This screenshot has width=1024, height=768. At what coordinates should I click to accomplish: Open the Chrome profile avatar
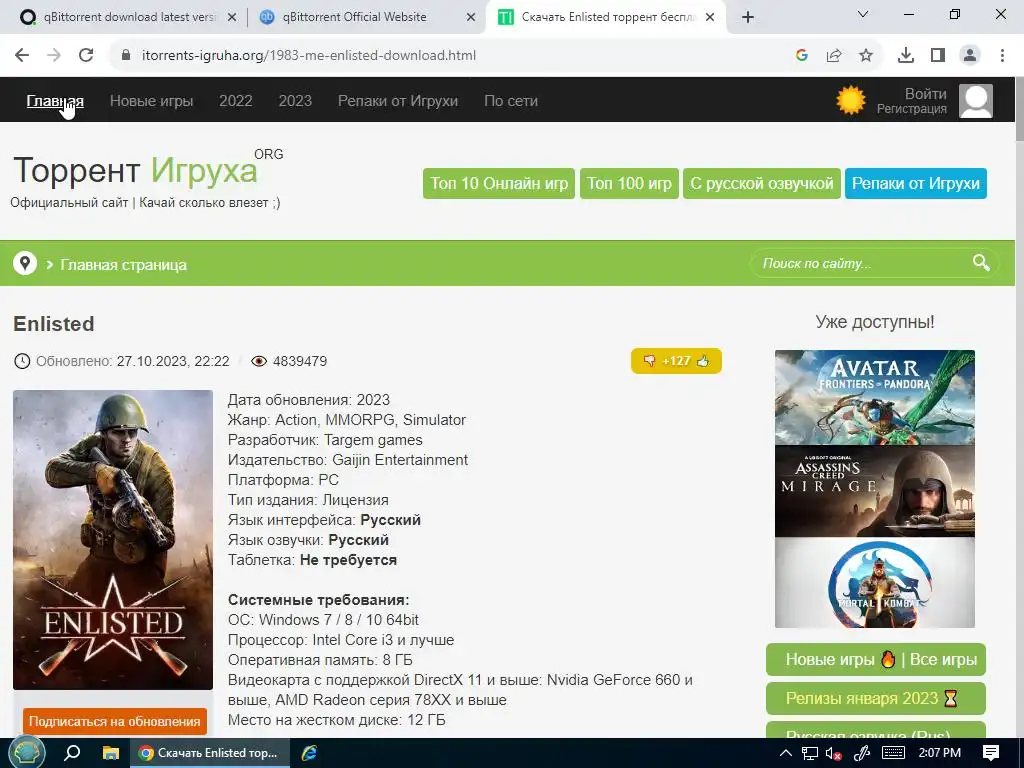coord(970,56)
